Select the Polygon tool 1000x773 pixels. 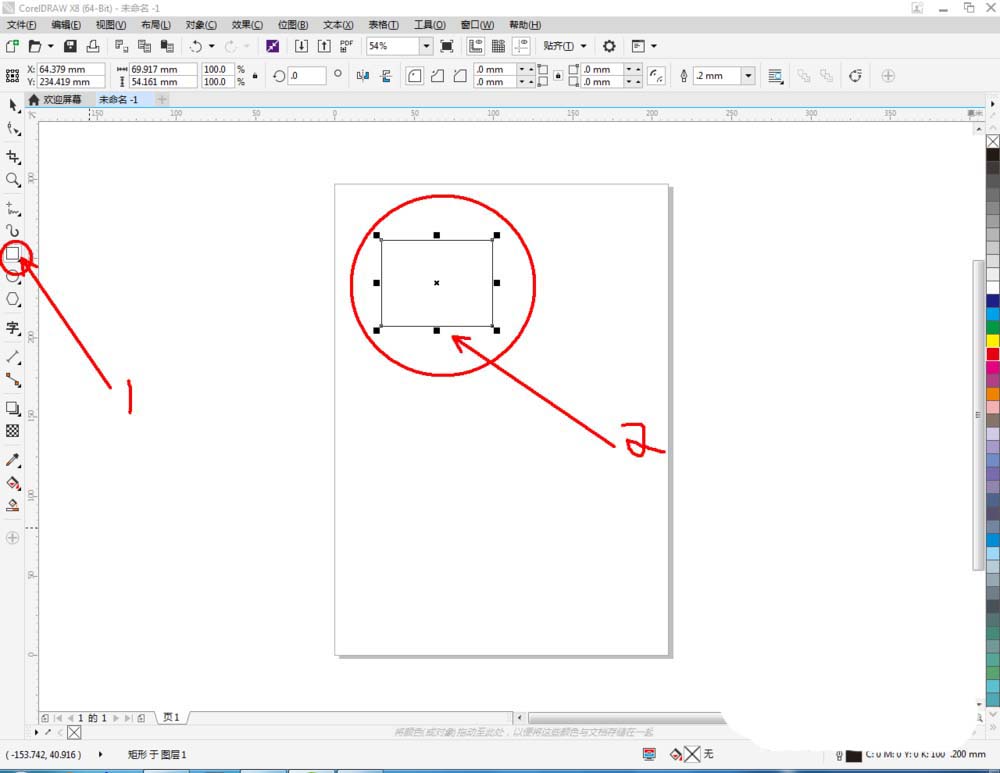(x=13, y=299)
